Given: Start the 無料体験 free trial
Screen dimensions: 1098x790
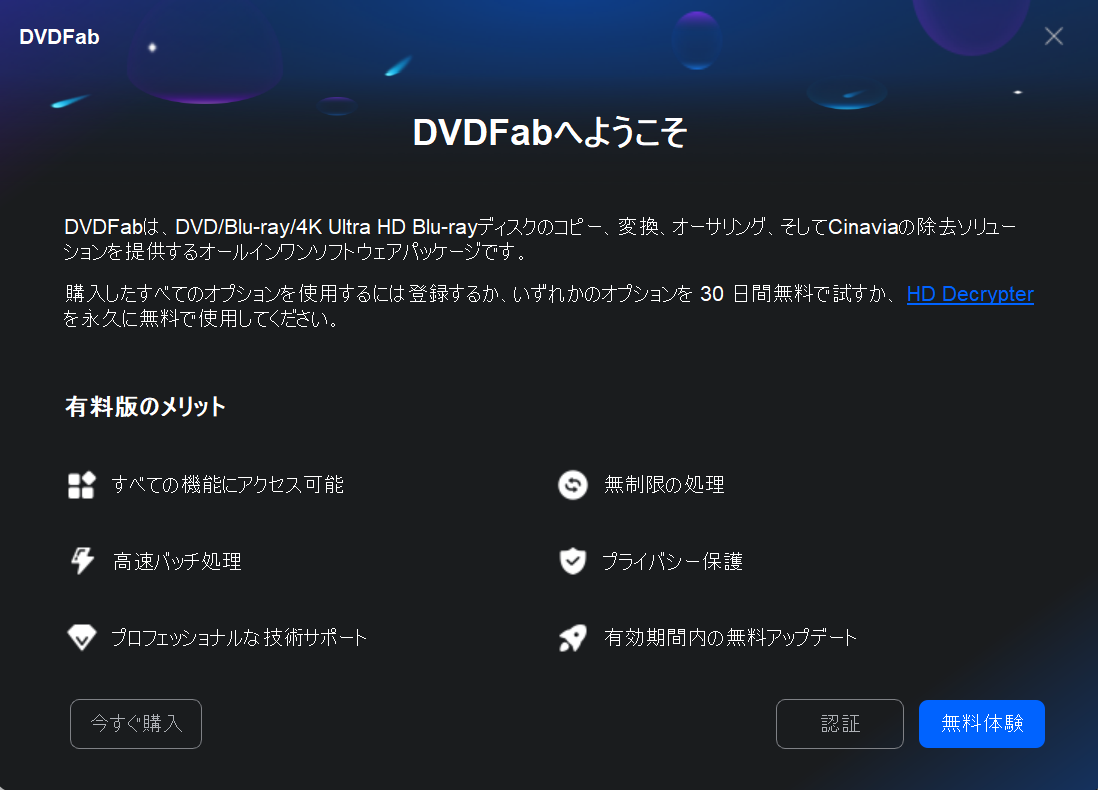Looking at the screenshot, I should (x=982, y=723).
